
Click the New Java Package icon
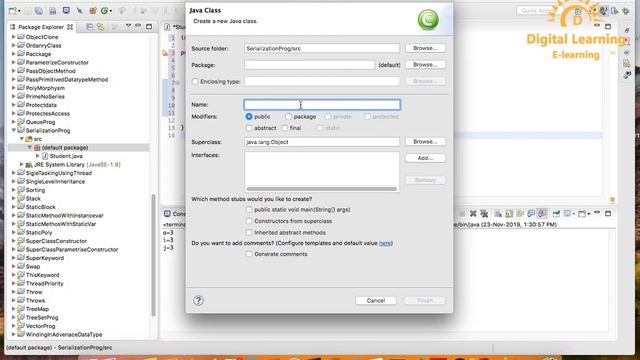coord(93,11)
